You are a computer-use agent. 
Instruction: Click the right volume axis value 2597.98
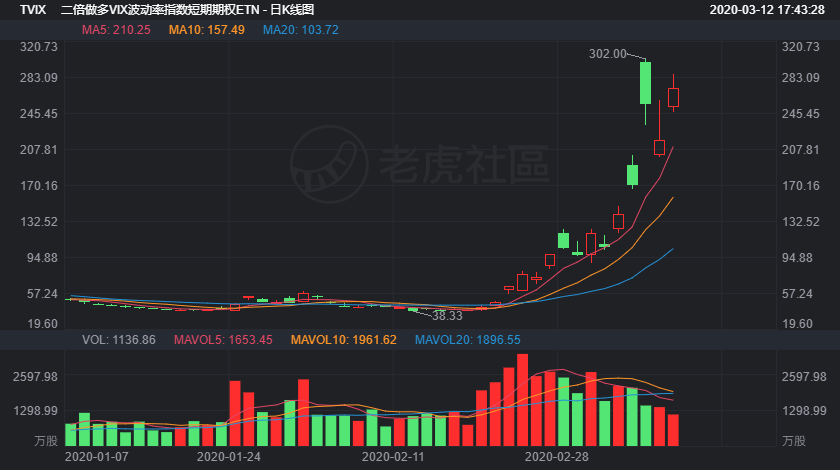coord(804,377)
